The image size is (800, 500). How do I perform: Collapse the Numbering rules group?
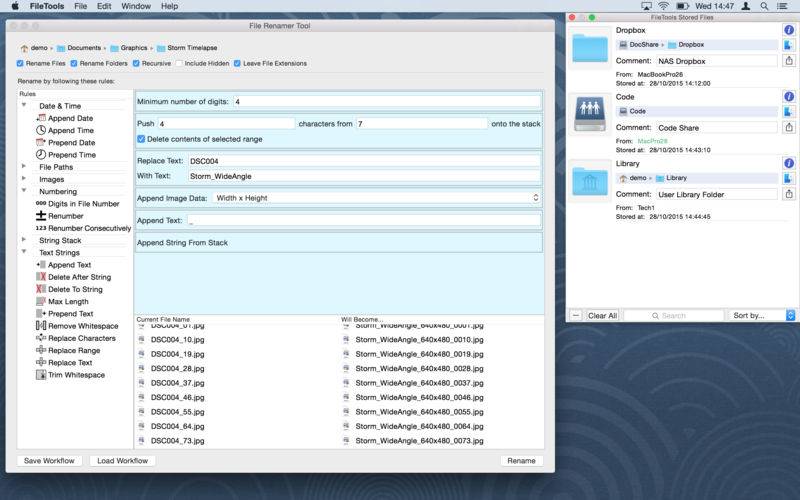23,191
